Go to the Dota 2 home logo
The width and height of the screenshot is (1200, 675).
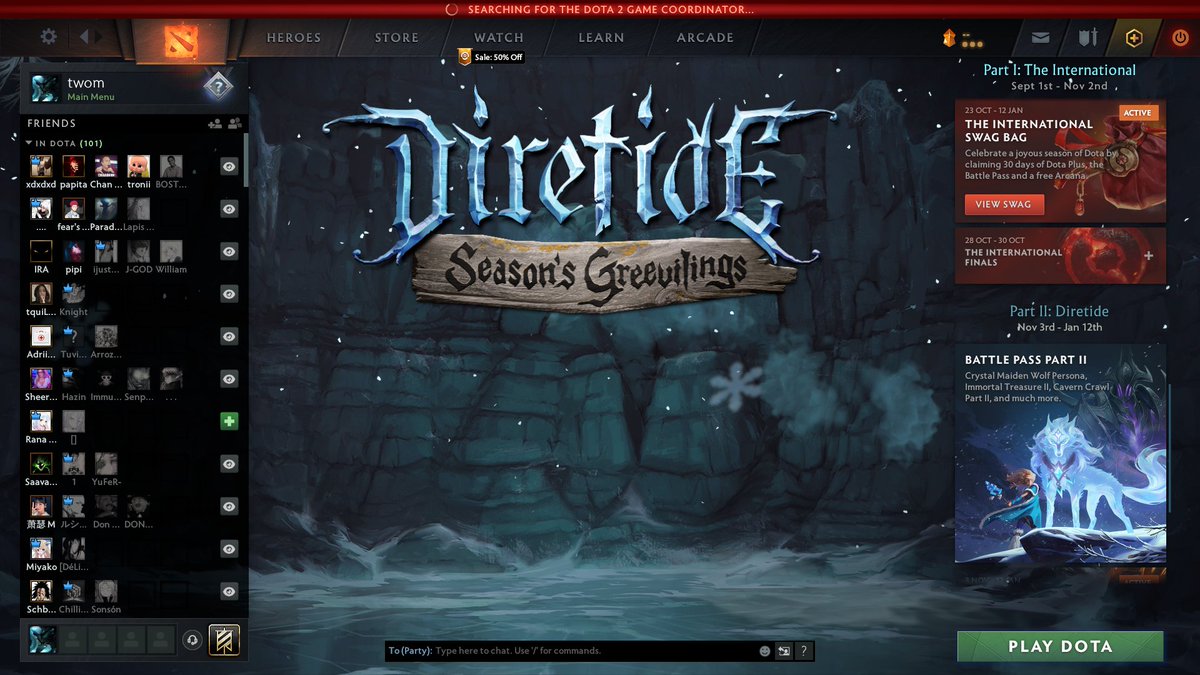tap(181, 39)
